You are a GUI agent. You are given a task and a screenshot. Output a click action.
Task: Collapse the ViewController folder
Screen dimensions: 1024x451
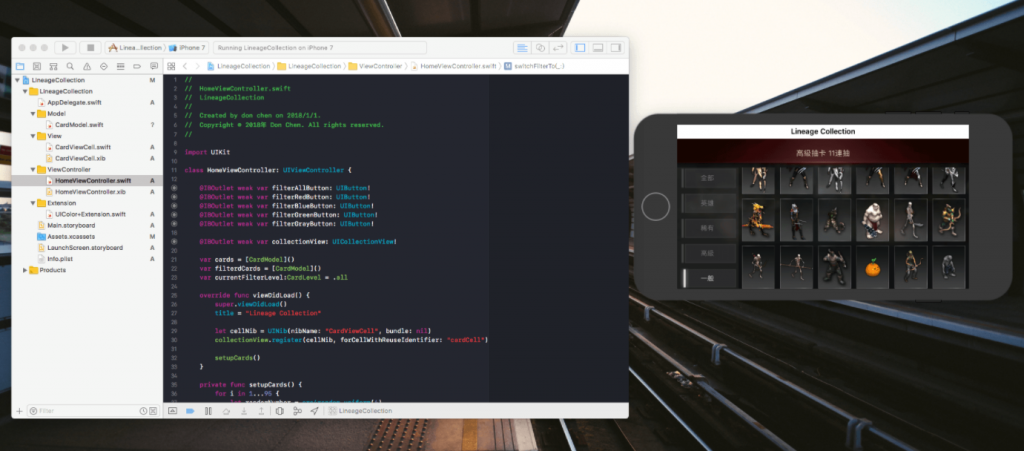coord(33,169)
